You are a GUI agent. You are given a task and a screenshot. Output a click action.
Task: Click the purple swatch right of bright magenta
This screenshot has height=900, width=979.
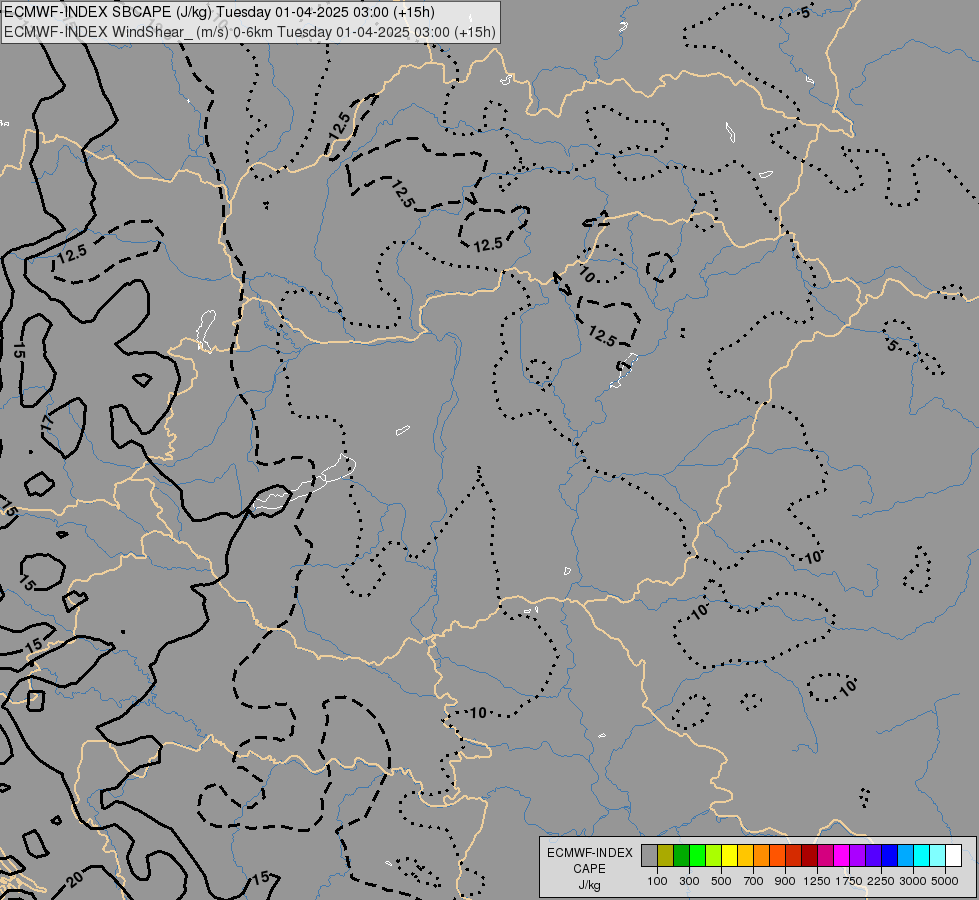click(857, 856)
